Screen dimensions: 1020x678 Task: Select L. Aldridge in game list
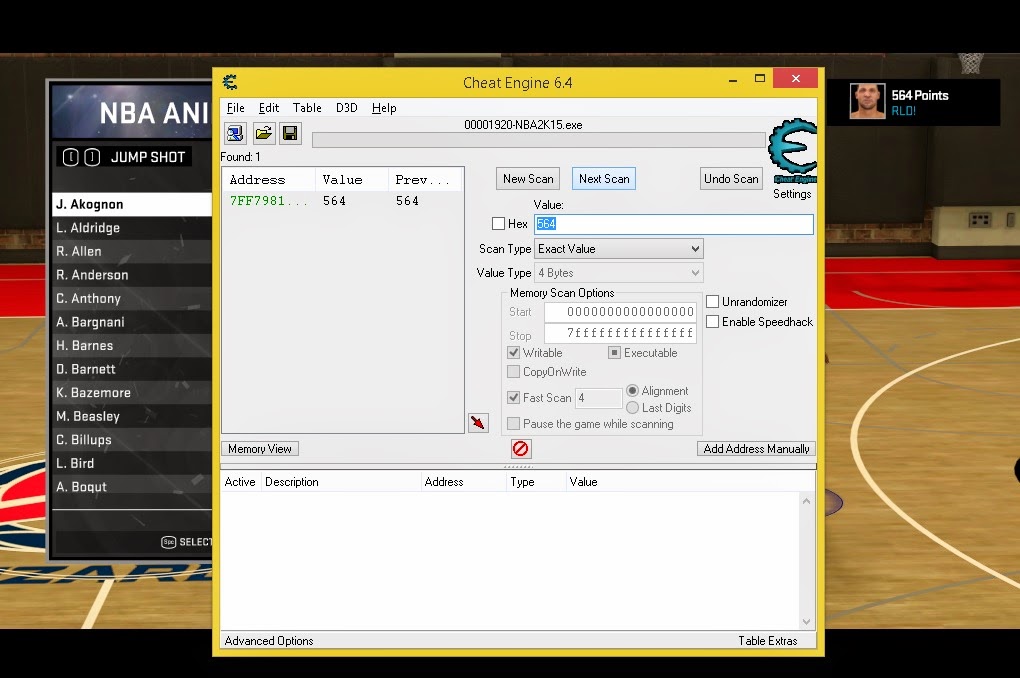point(132,228)
